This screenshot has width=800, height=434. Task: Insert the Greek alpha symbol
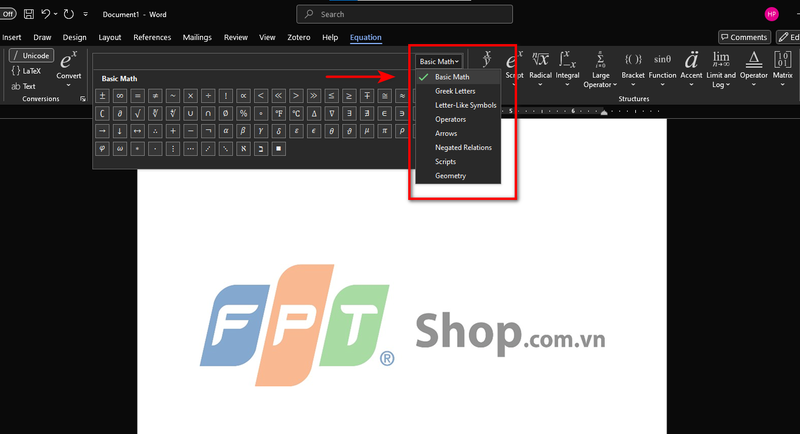click(226, 131)
